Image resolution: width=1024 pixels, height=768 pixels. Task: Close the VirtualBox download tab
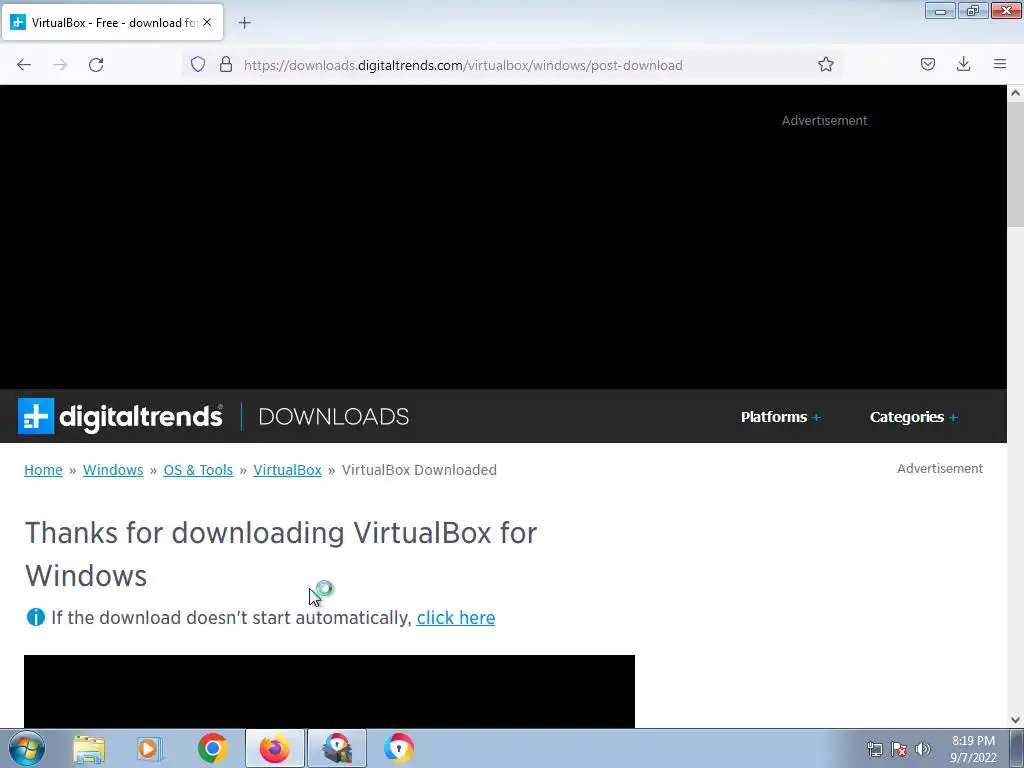[207, 22]
